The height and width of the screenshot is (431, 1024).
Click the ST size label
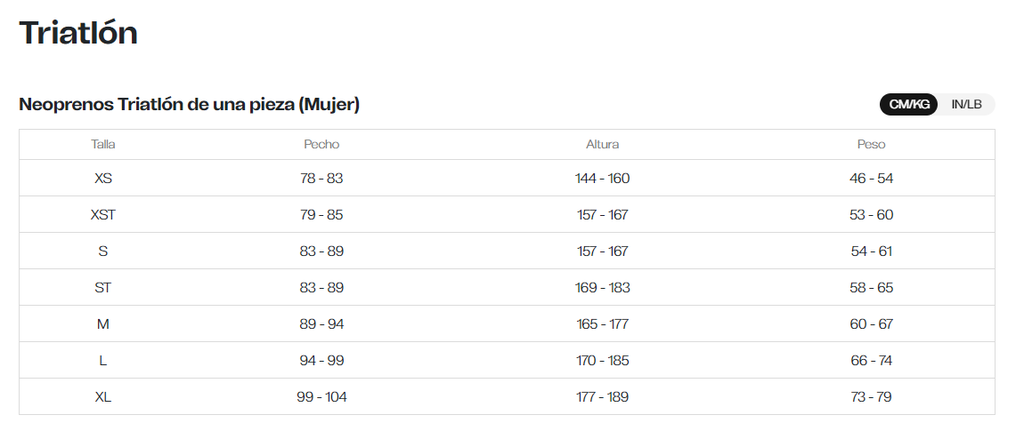click(103, 287)
